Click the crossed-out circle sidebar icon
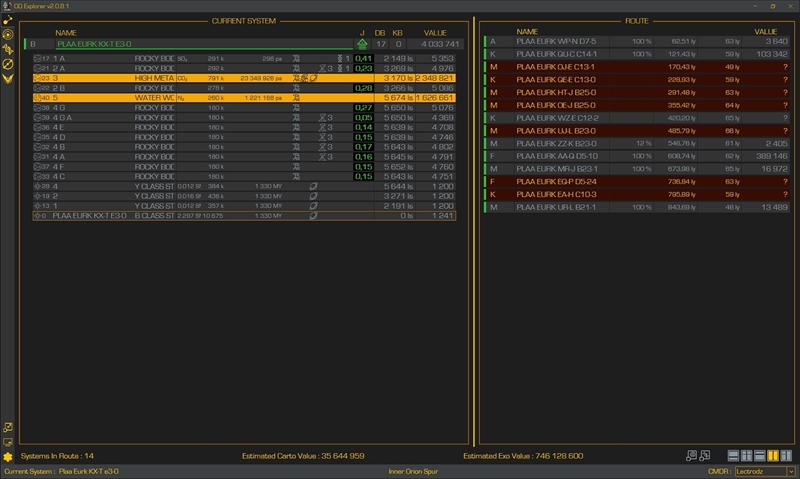Screen dimensions: 800x479 (x=8, y=63)
